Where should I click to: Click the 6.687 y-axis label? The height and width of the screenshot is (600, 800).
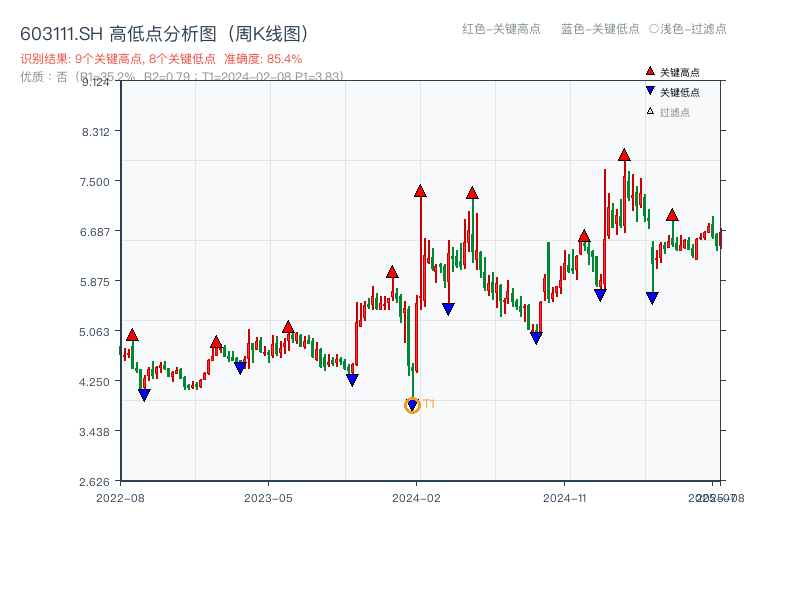click(x=95, y=232)
